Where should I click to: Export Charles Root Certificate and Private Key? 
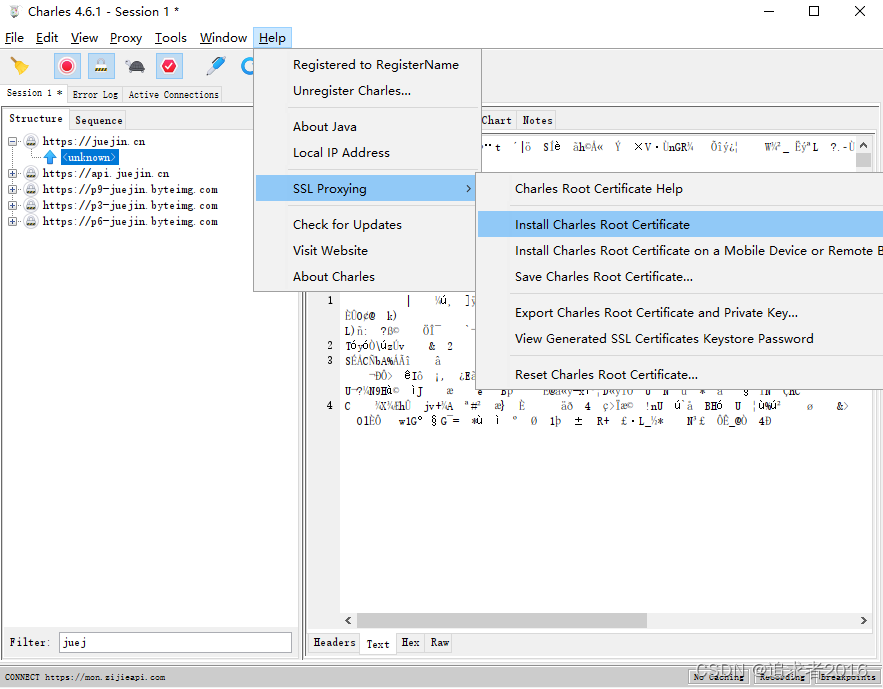tap(680, 312)
